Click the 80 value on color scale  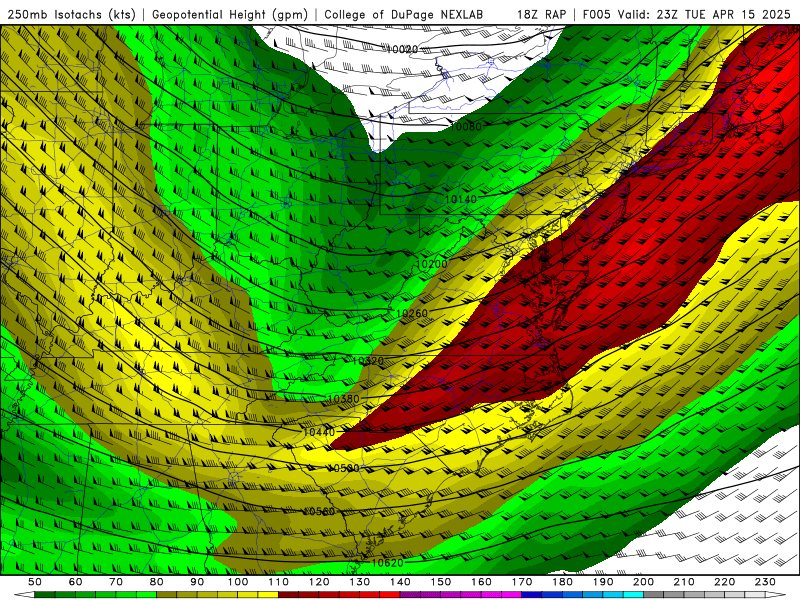157,582
